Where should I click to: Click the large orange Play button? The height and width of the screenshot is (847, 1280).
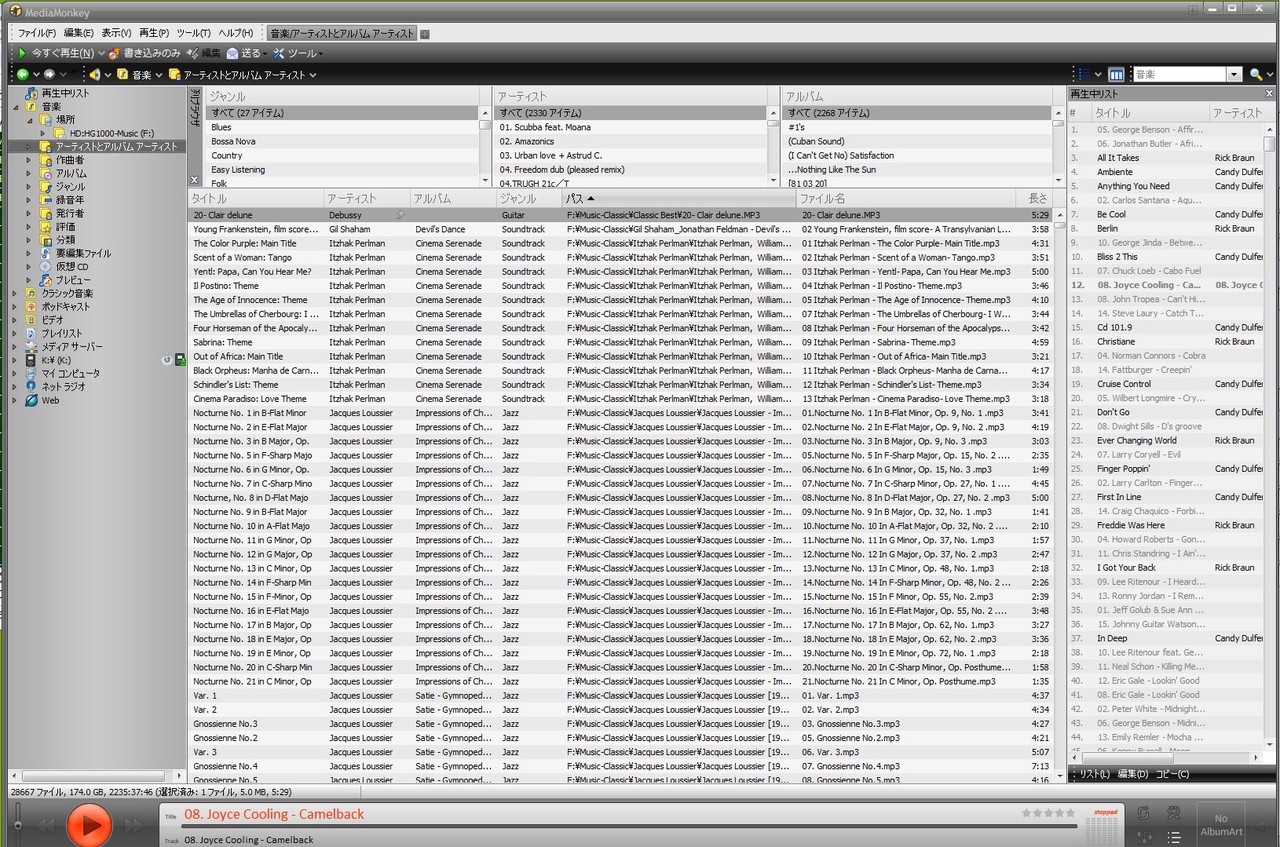pyautogui.click(x=90, y=825)
